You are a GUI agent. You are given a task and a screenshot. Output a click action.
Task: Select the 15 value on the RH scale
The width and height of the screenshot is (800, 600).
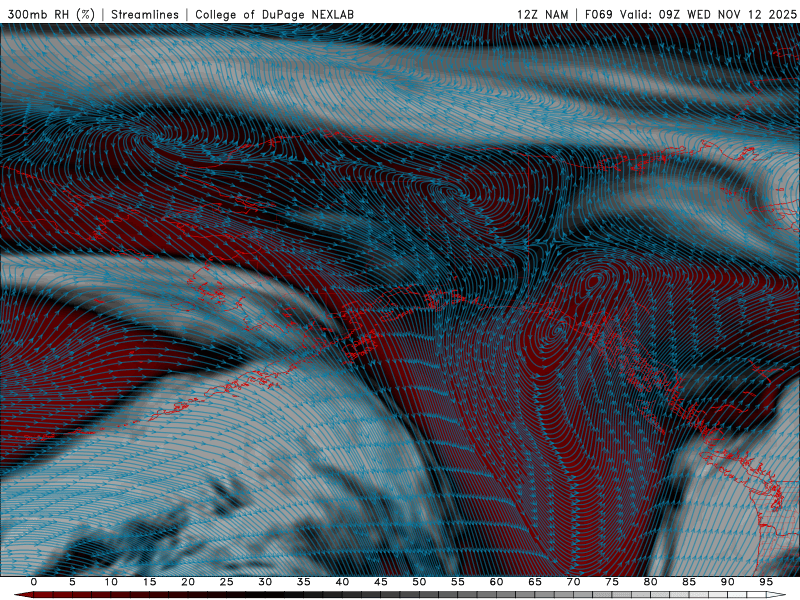149,582
